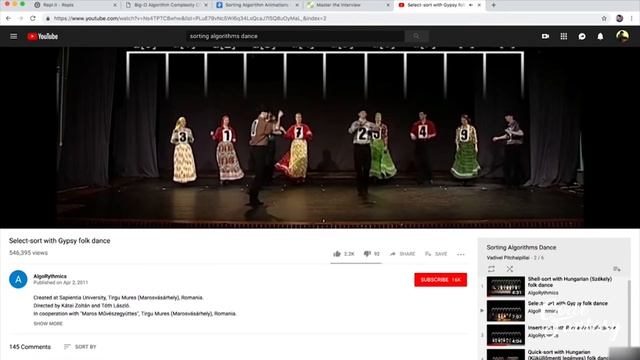Focus the YouTube search box

(296, 36)
